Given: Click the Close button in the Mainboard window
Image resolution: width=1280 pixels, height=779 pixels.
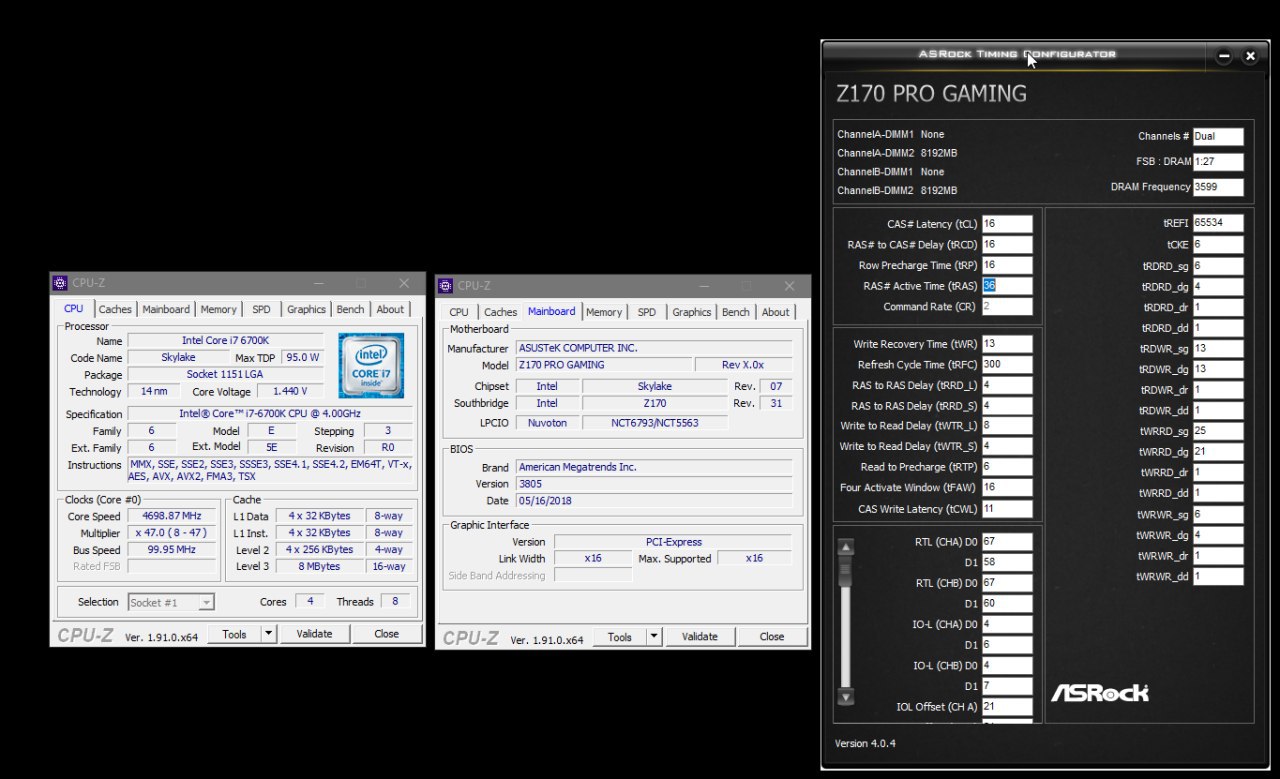Looking at the screenshot, I should point(771,636).
